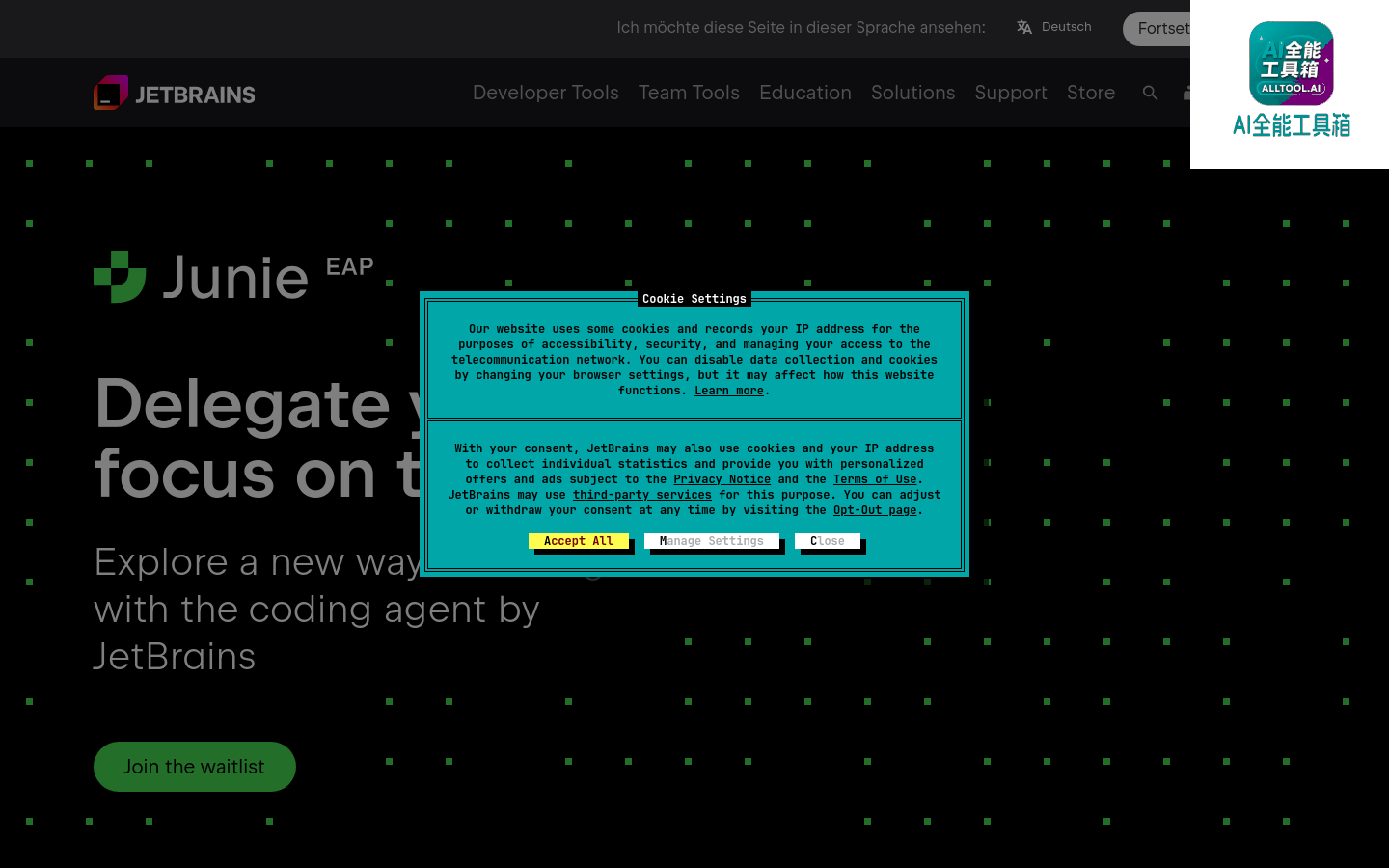
Task: Accept All cookies
Action: [579, 541]
